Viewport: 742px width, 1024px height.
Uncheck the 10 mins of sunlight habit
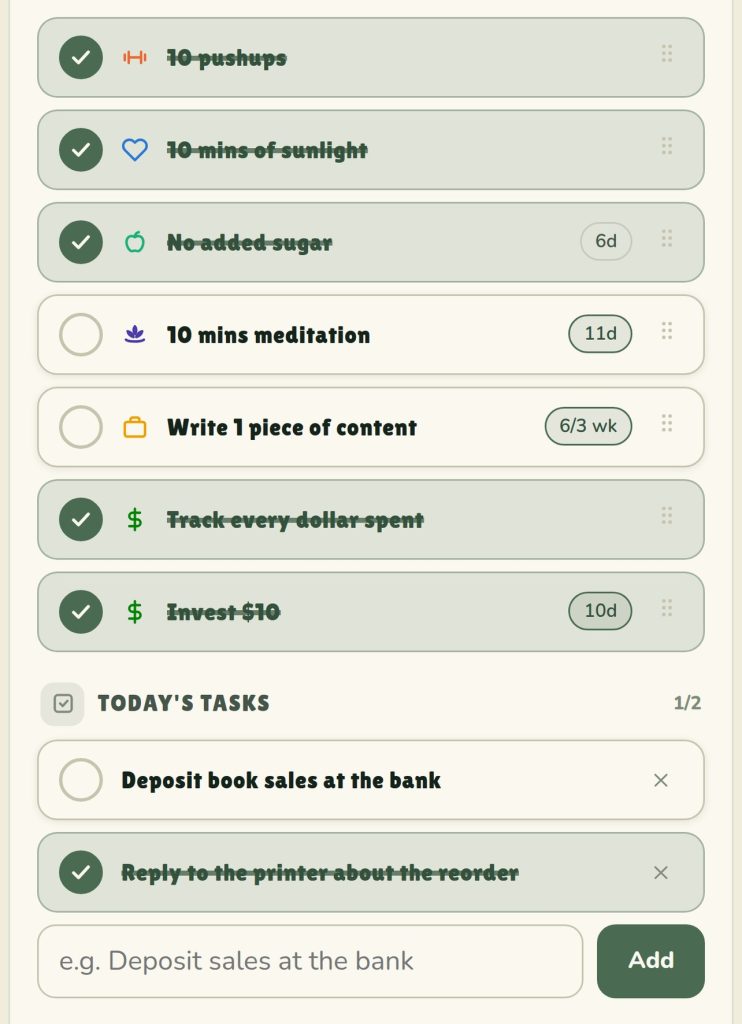80,150
